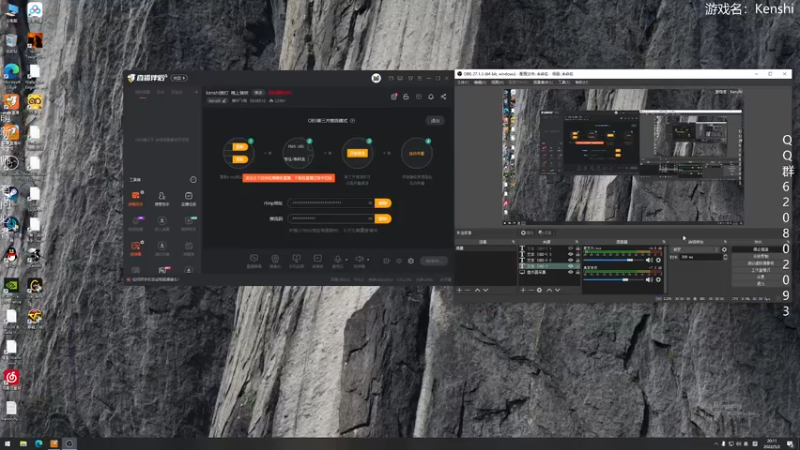Viewport: 800px width, 450px height.
Task: Mute the Mic/Aux channel in OBS mixer
Action: 649,260
